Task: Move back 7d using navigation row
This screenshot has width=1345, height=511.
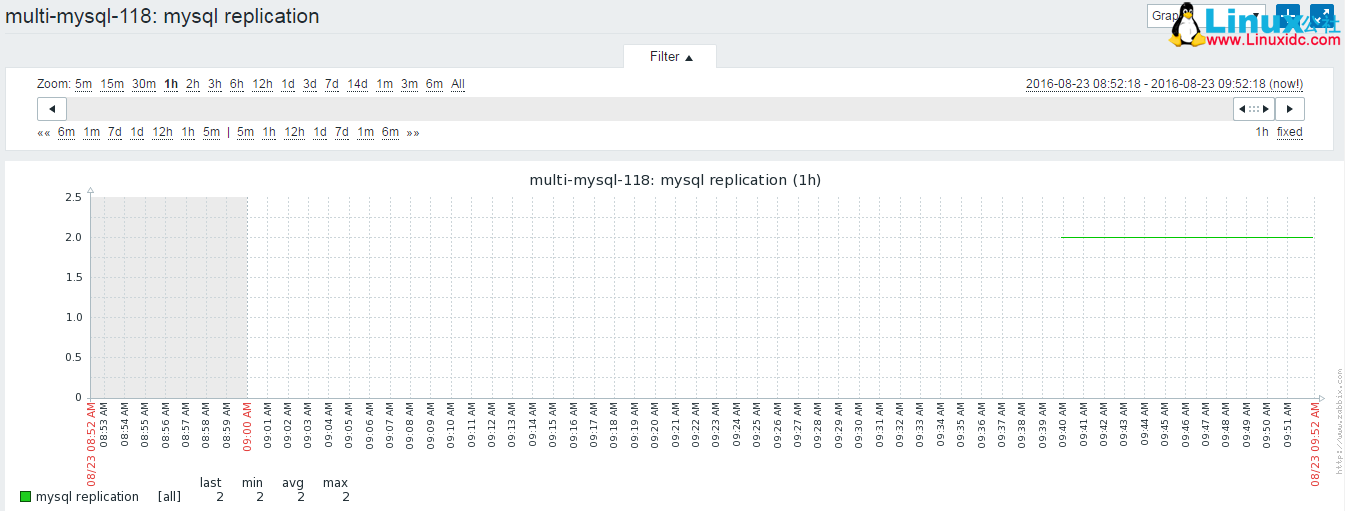Action: coord(115,132)
